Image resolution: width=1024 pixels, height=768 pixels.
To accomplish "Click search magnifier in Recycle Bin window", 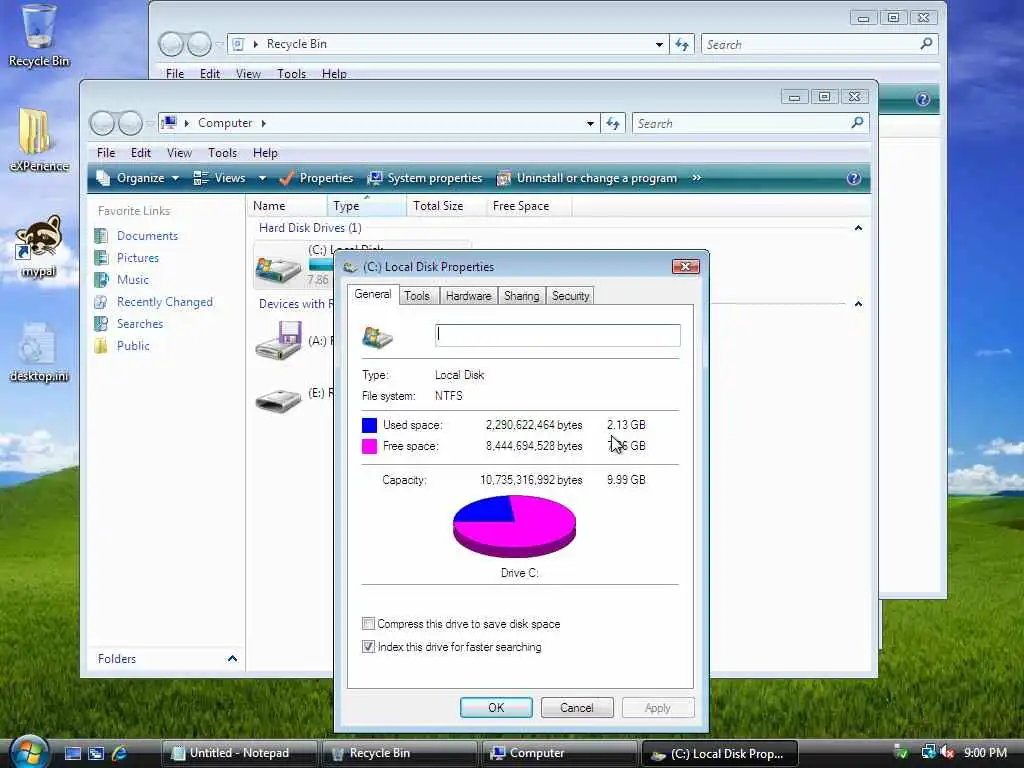I will pyautogui.click(x=926, y=44).
